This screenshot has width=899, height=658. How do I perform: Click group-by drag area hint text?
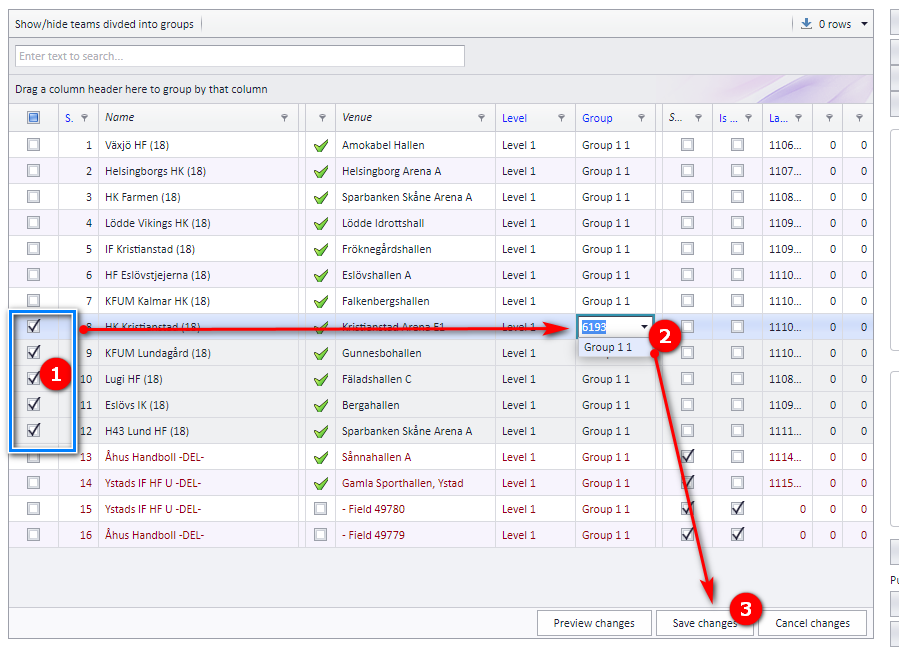click(x=141, y=89)
